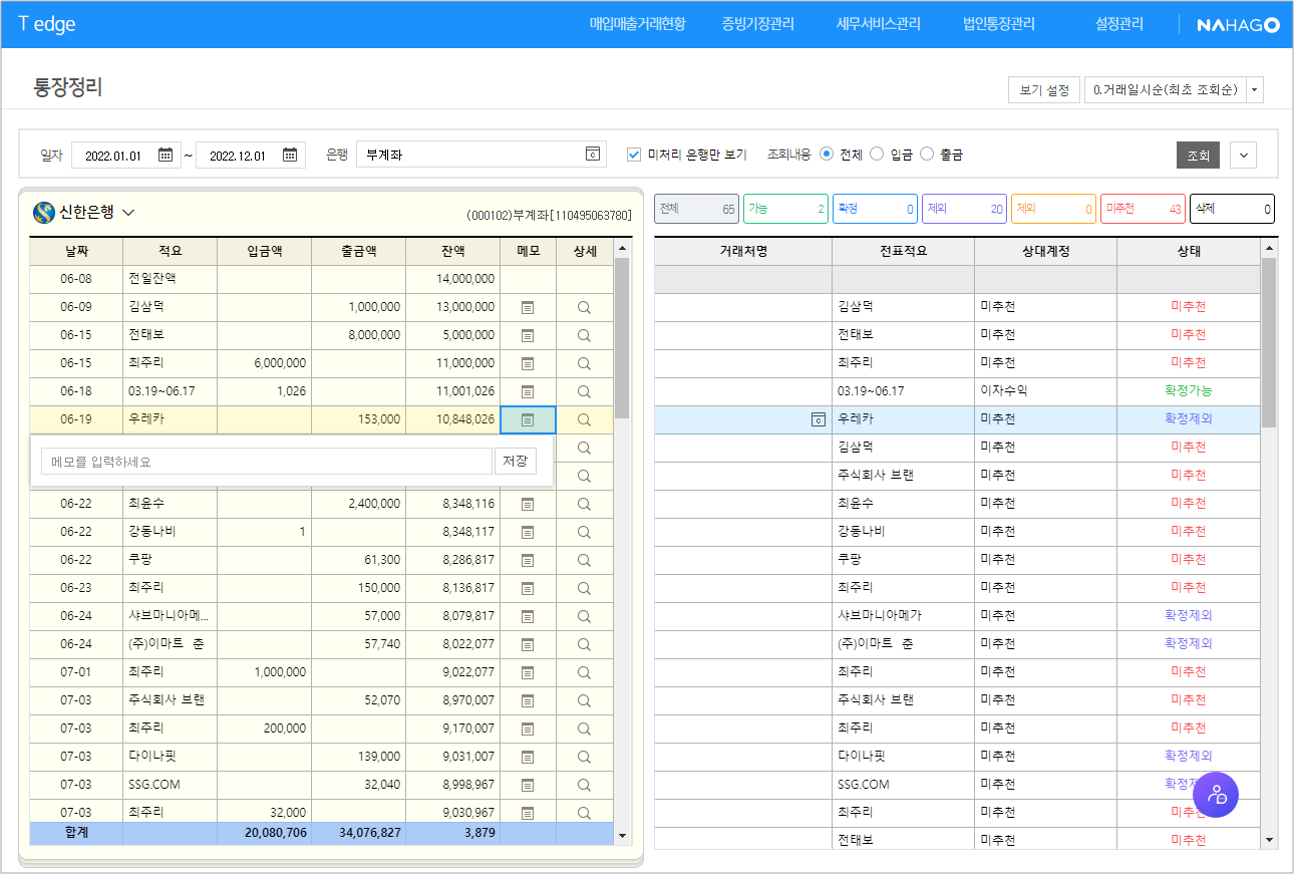Click the detail magnifier icon on the 전태보 row
This screenshot has width=1294, height=874.
tap(584, 335)
